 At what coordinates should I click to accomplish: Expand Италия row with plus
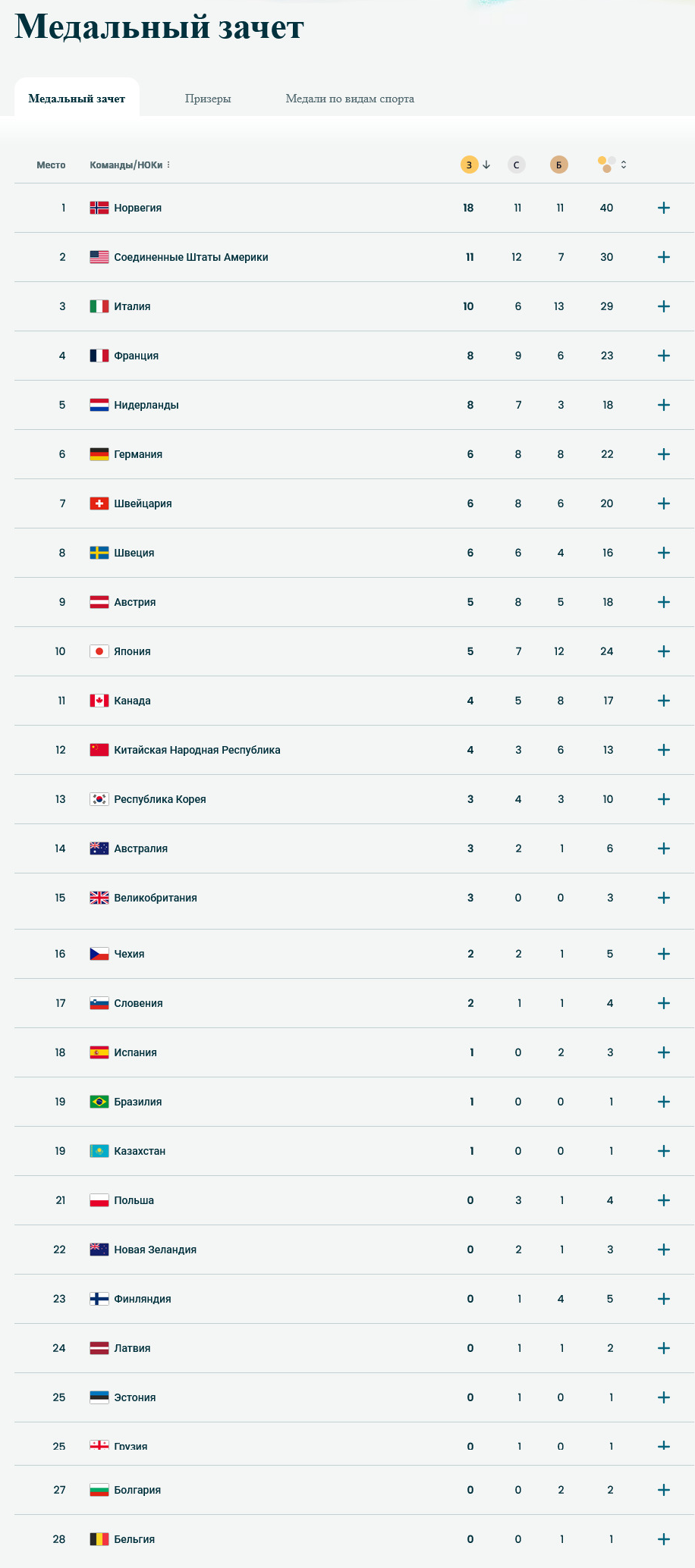click(663, 306)
